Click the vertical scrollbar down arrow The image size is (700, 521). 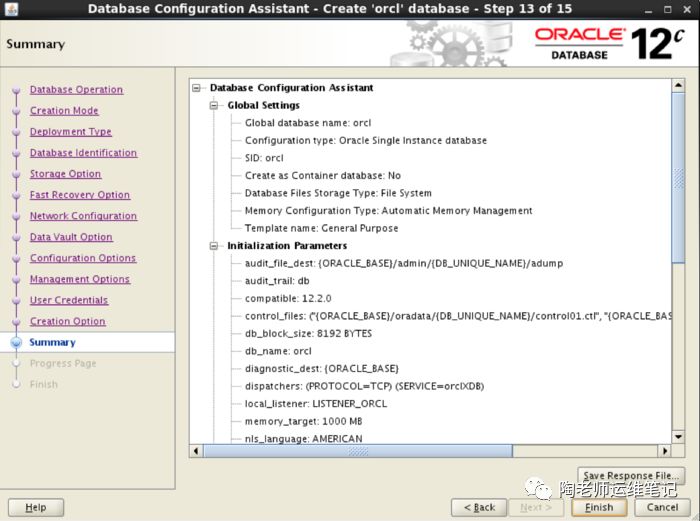[678, 437]
